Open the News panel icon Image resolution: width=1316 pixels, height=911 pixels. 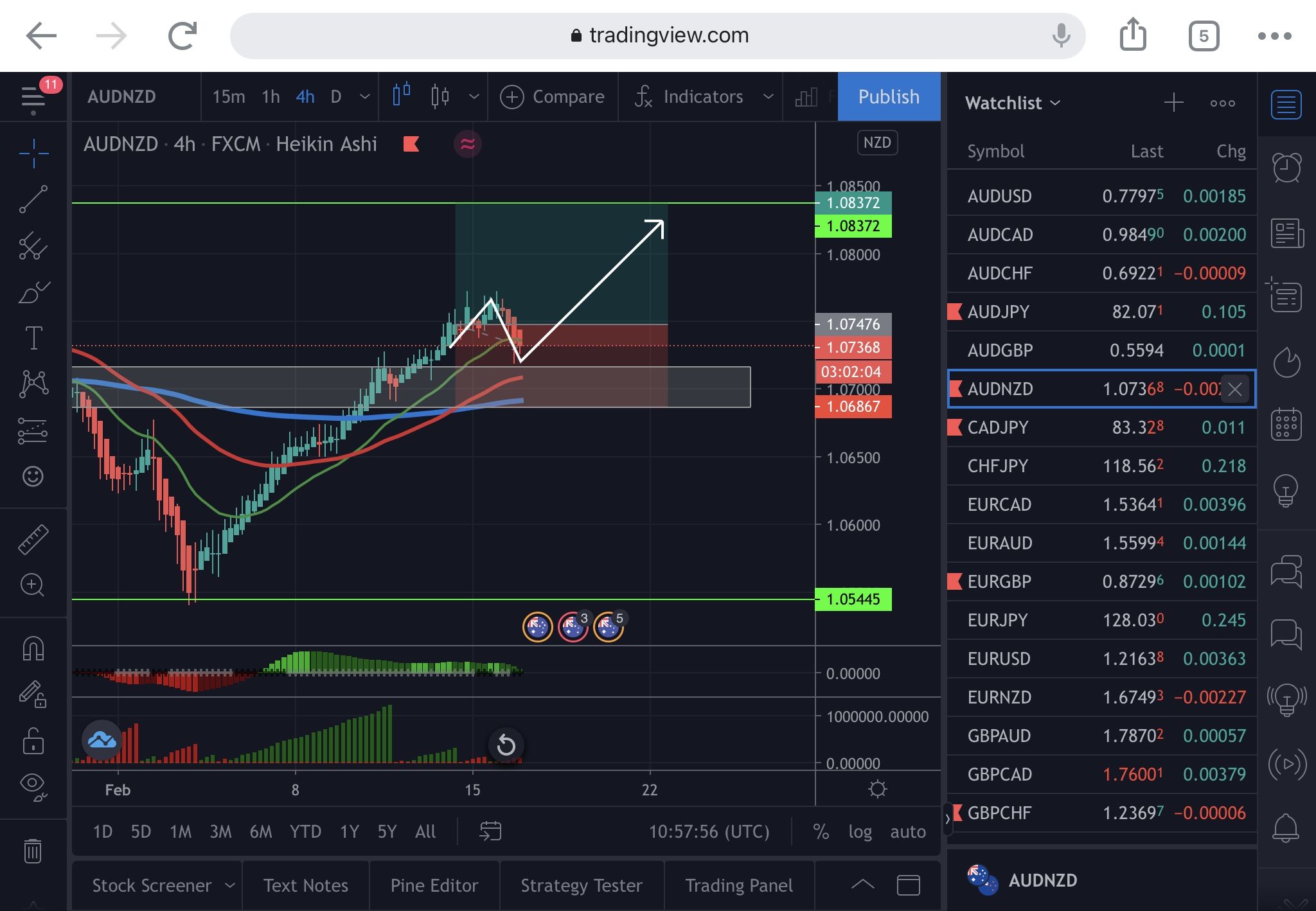[x=1286, y=233]
